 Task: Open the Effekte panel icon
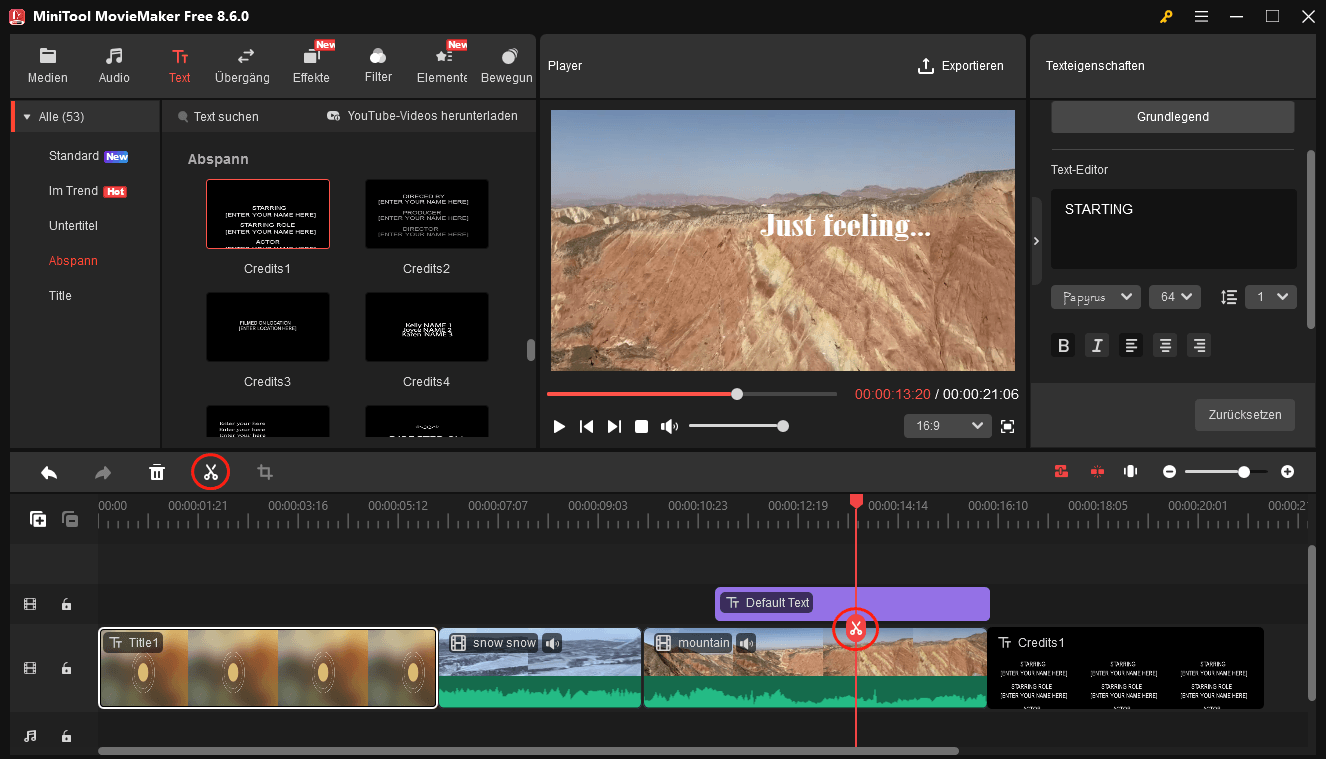click(311, 64)
